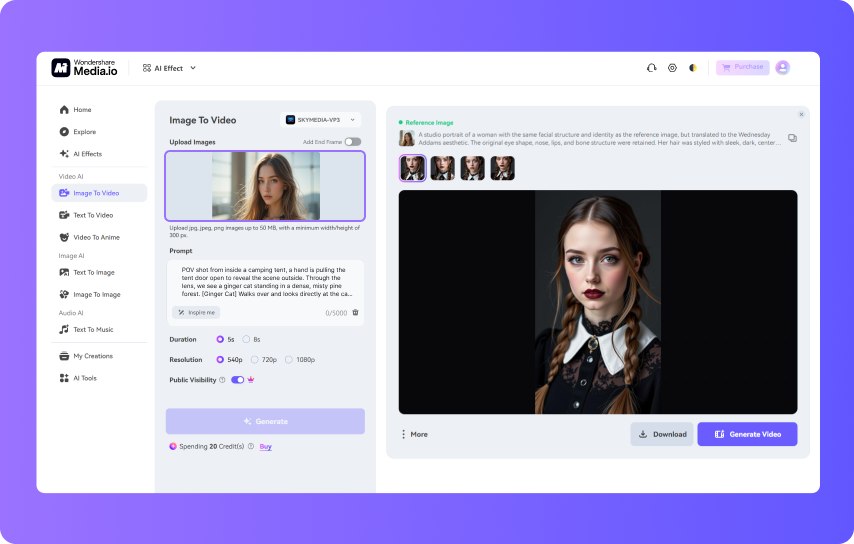This screenshot has width=854, height=544.
Task: Choose the 1080p resolution option
Action: point(289,360)
